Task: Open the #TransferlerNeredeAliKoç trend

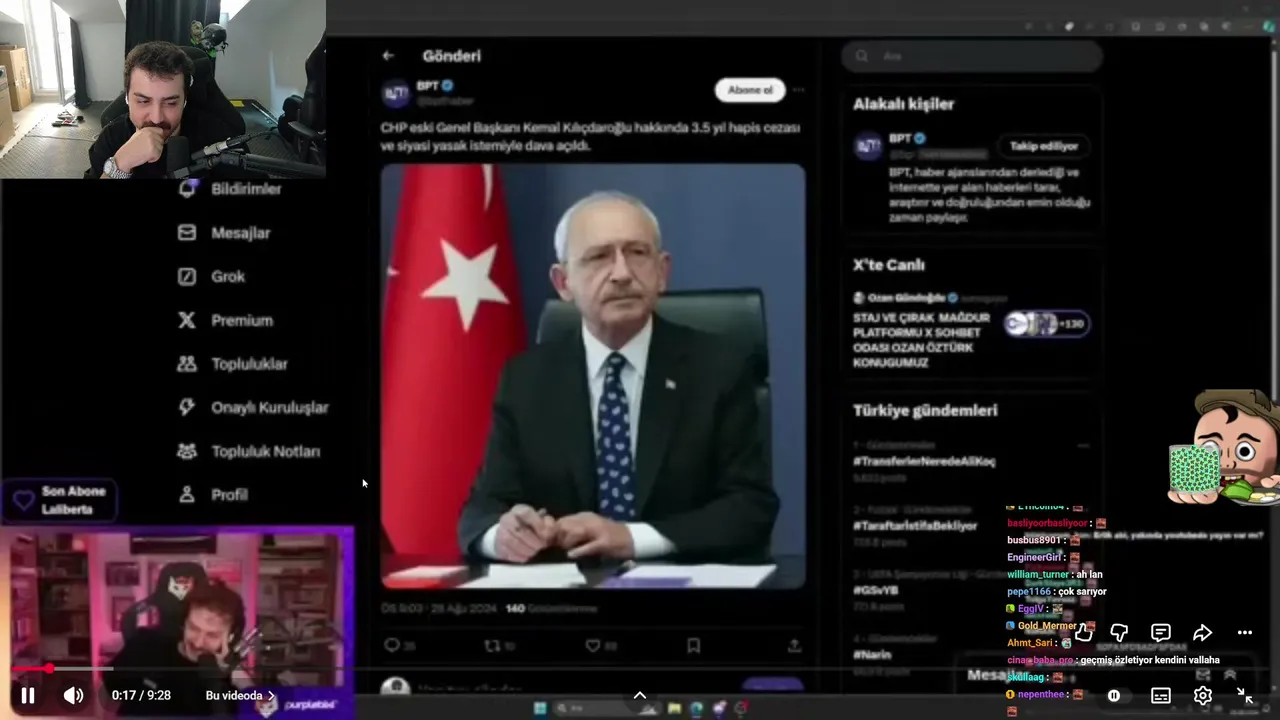Action: [924, 461]
